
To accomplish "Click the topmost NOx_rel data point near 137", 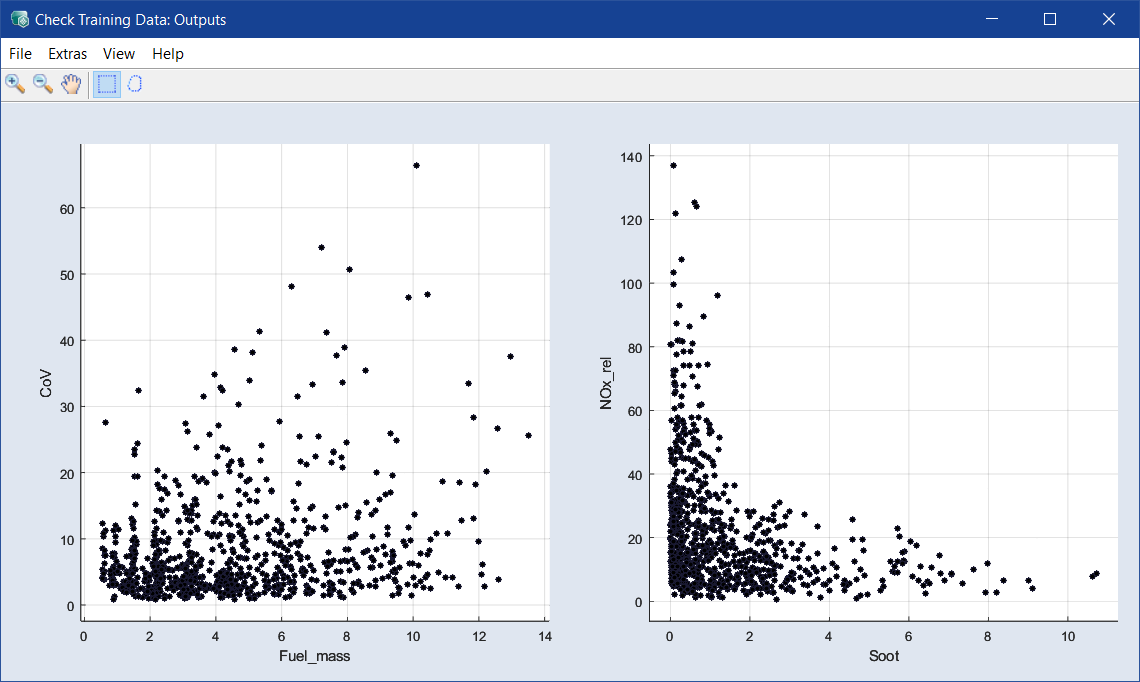I will click(x=673, y=166).
